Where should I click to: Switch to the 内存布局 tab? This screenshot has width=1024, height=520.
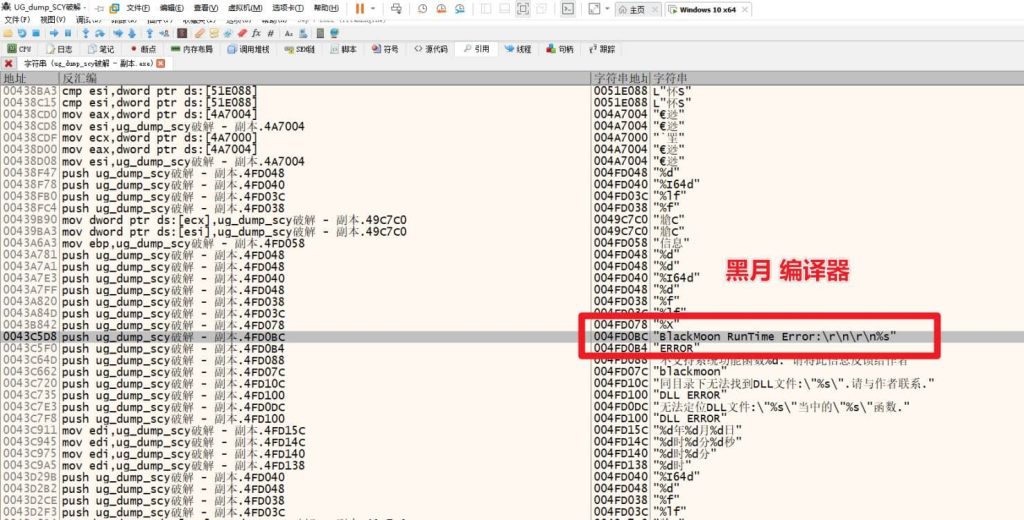point(191,48)
